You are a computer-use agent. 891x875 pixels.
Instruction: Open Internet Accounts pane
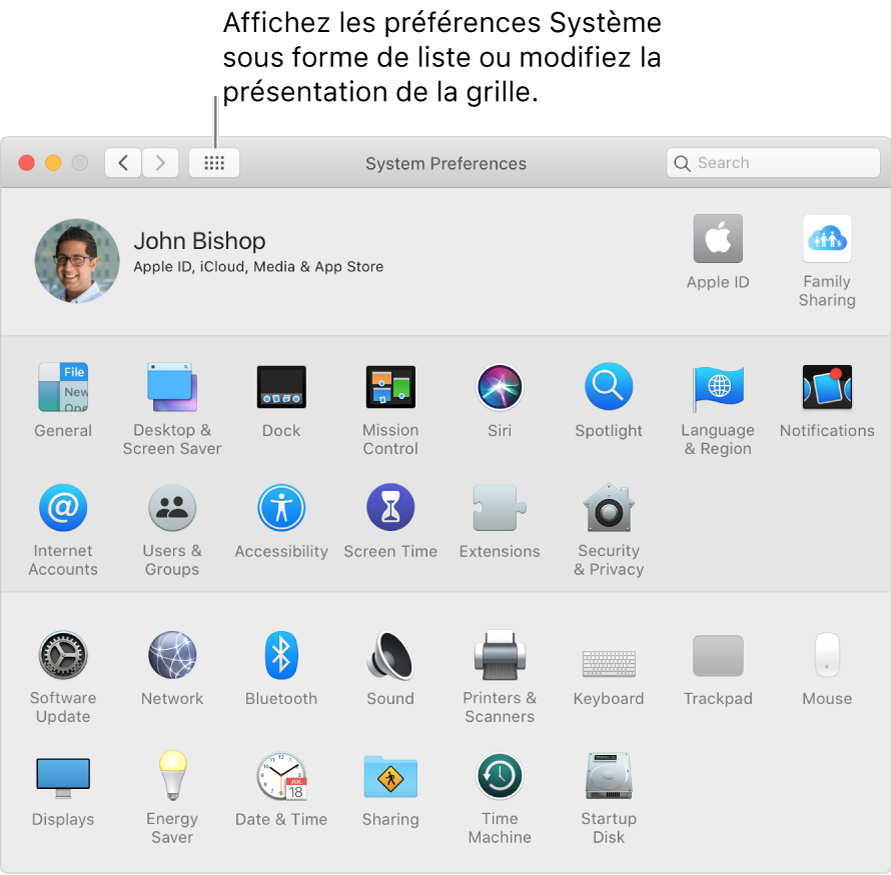click(63, 507)
